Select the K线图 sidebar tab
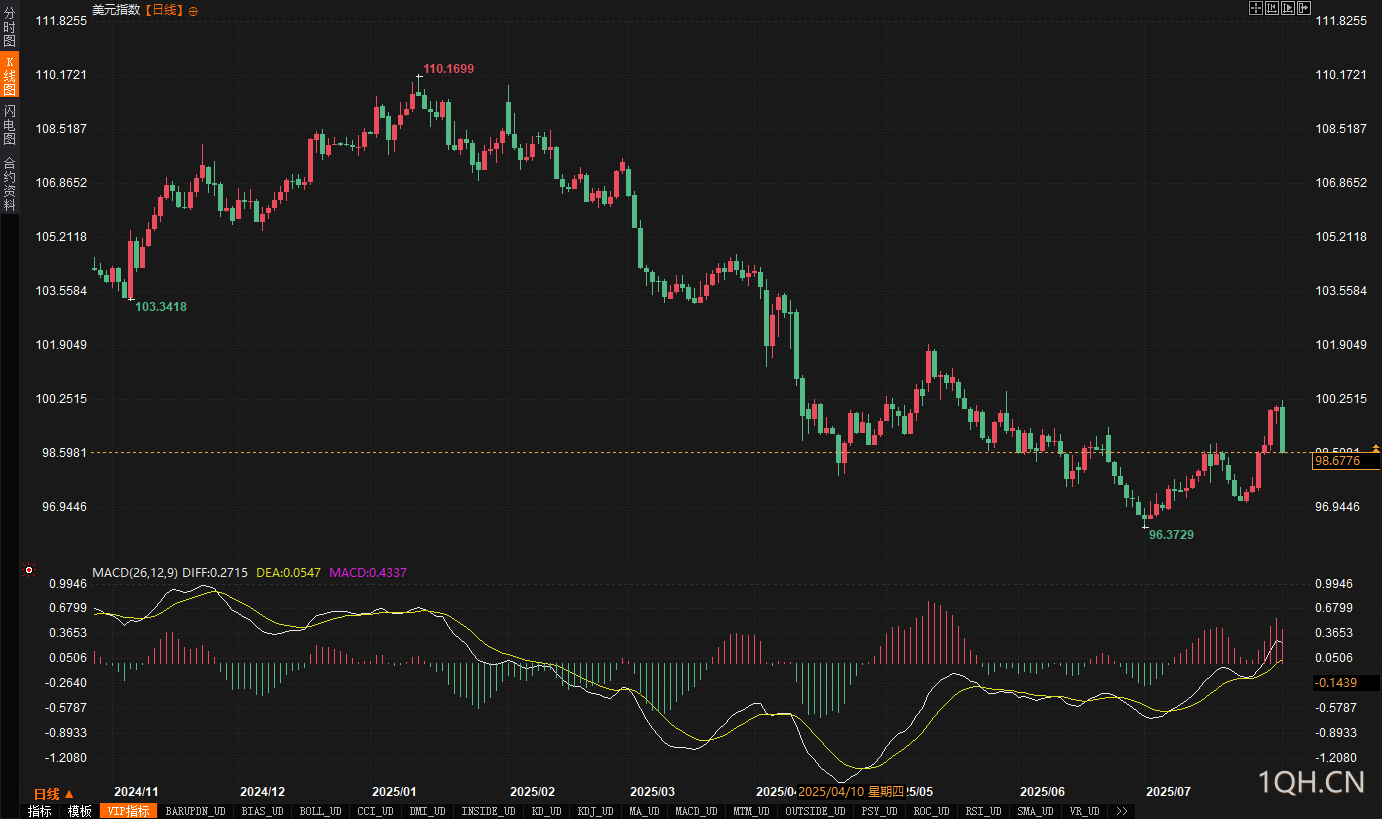The image size is (1382, 819). (9, 76)
